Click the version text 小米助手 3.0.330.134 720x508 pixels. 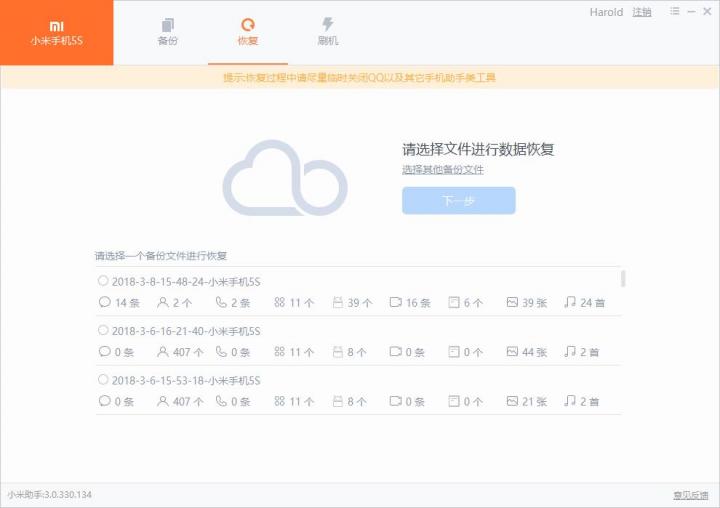click(50, 495)
